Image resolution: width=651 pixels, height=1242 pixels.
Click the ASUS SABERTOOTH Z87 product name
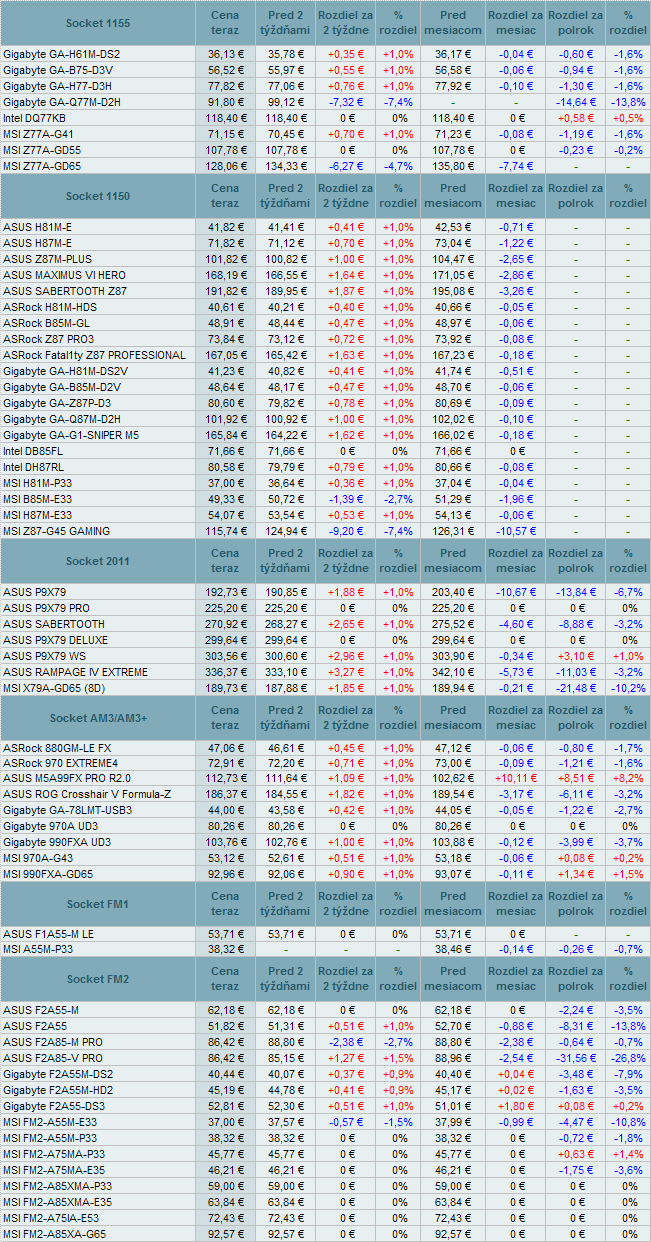[65, 291]
